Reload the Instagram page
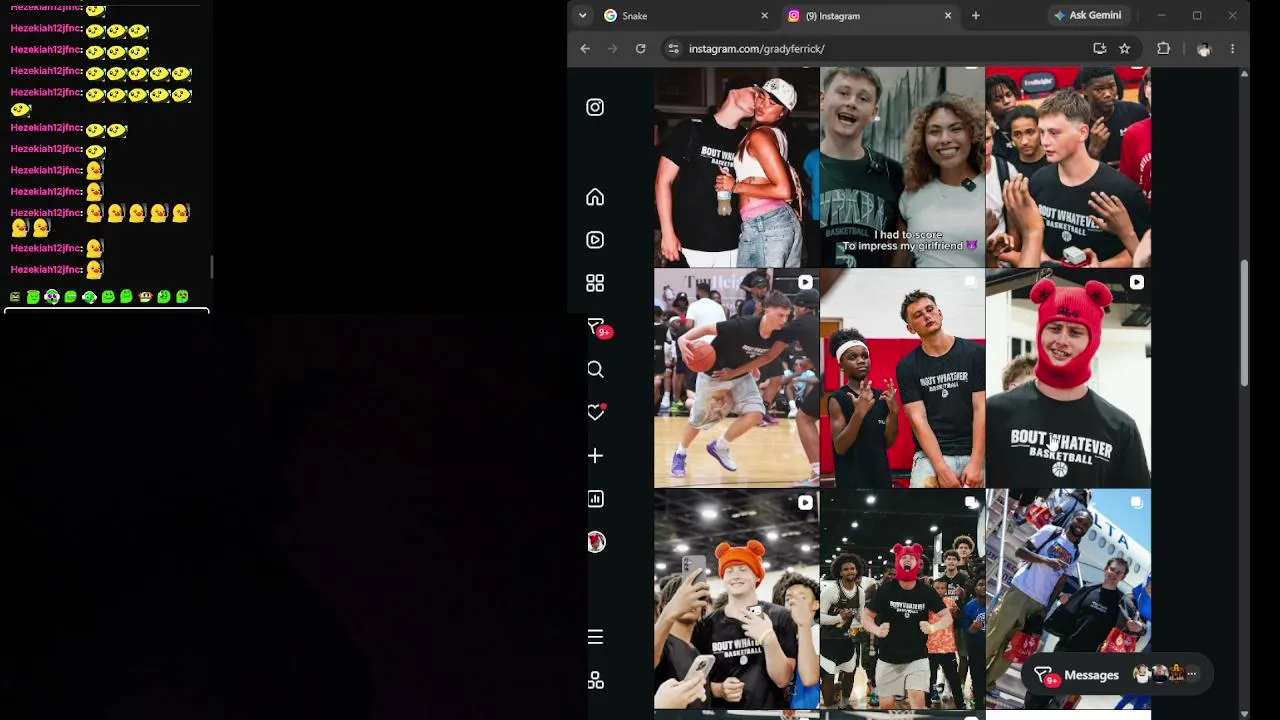The image size is (1280, 720). click(x=640, y=48)
